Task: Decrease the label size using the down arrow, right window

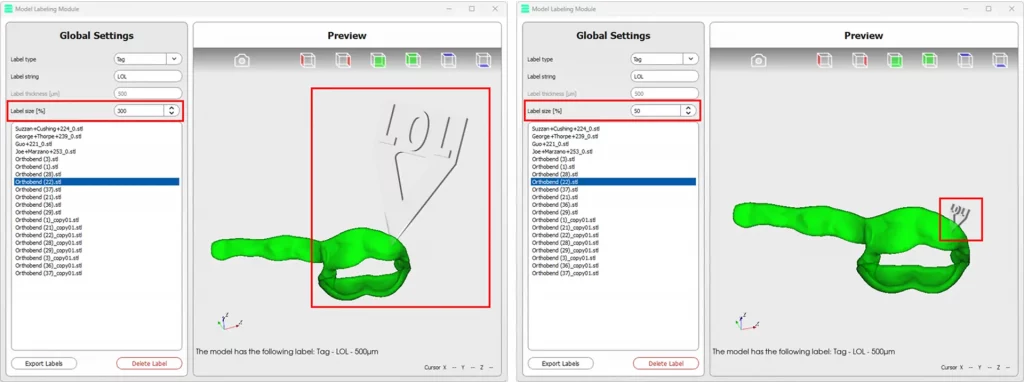Action: (688, 114)
